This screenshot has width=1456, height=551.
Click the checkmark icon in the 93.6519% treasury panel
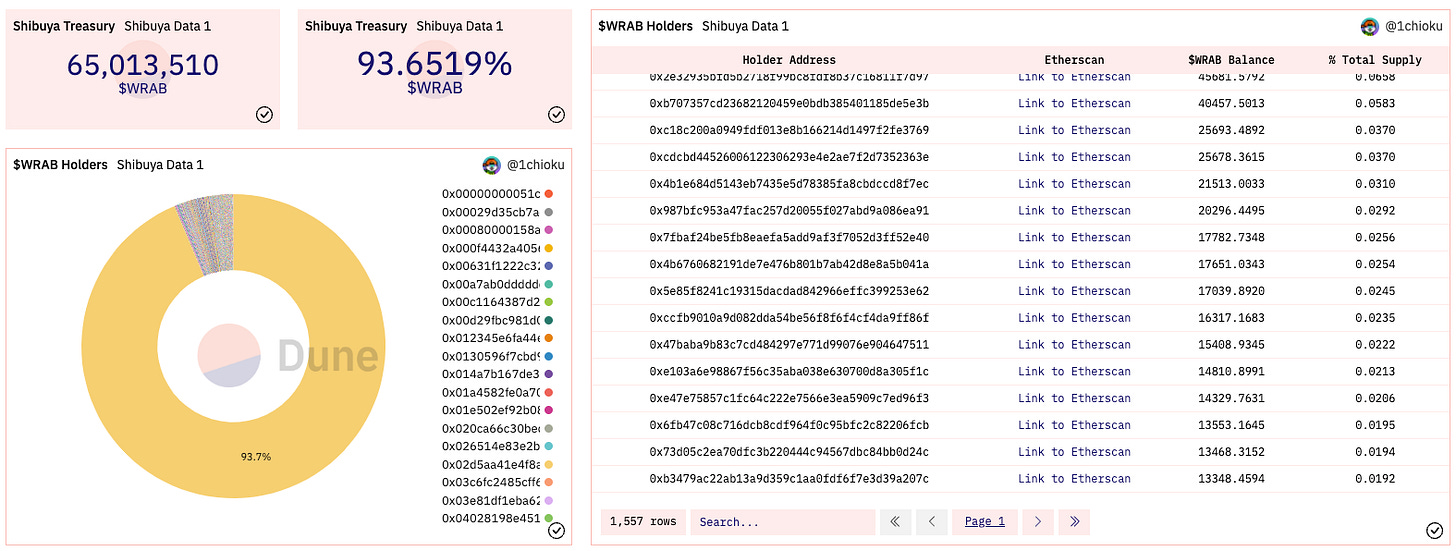click(x=557, y=115)
